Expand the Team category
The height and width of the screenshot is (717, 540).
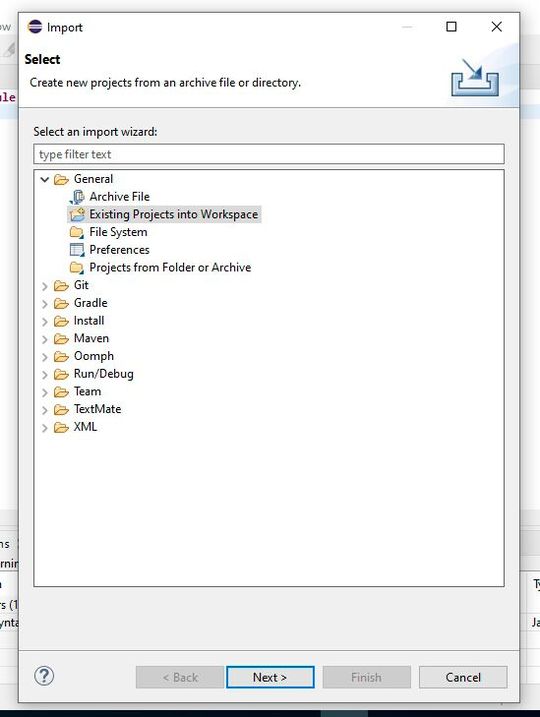(44, 392)
